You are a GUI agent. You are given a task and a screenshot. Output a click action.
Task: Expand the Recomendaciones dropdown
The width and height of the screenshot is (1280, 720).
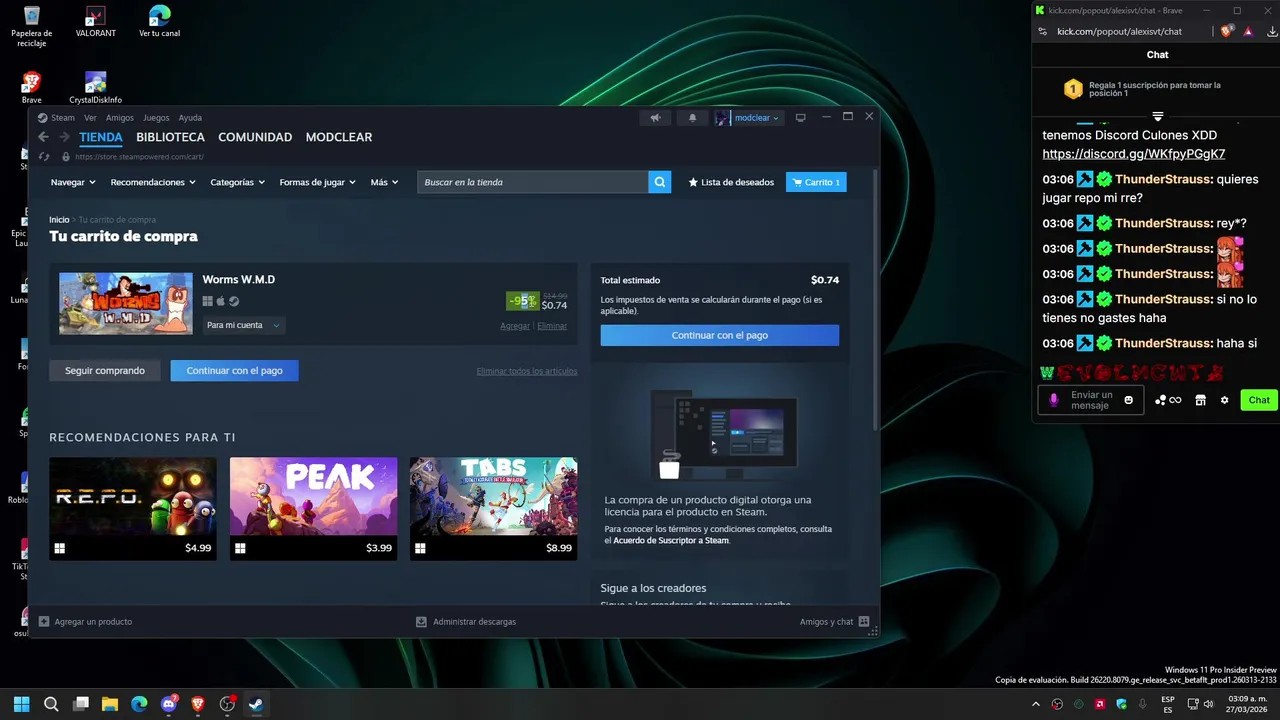pos(153,182)
